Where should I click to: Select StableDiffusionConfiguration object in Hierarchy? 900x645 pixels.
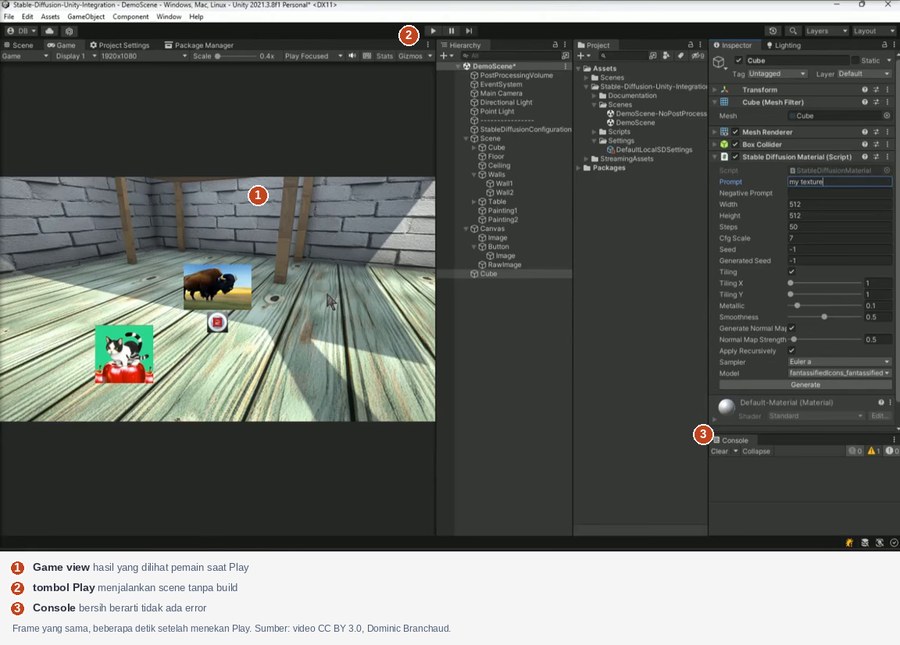[x=521, y=129]
